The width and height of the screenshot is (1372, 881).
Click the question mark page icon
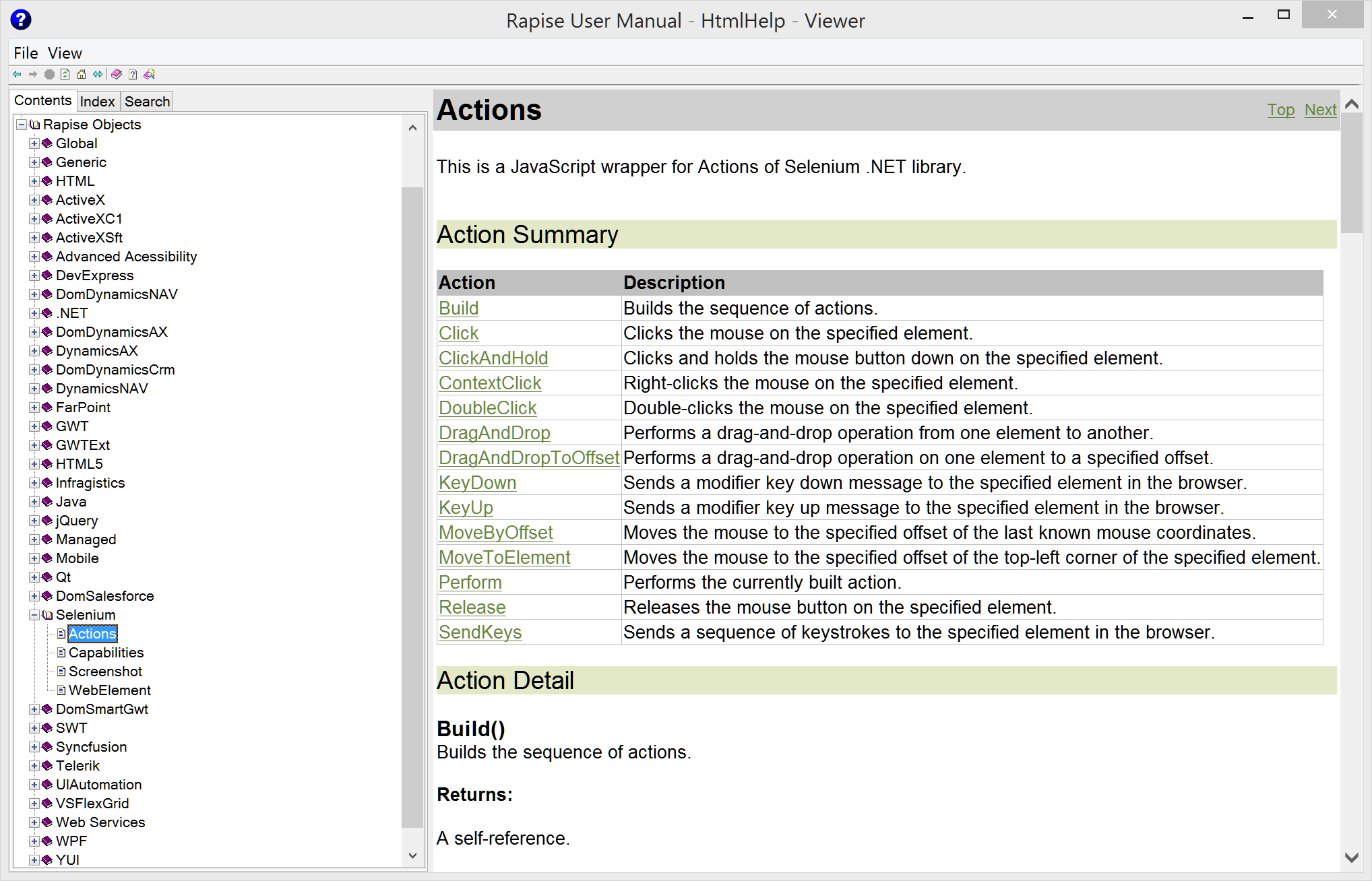(133, 74)
